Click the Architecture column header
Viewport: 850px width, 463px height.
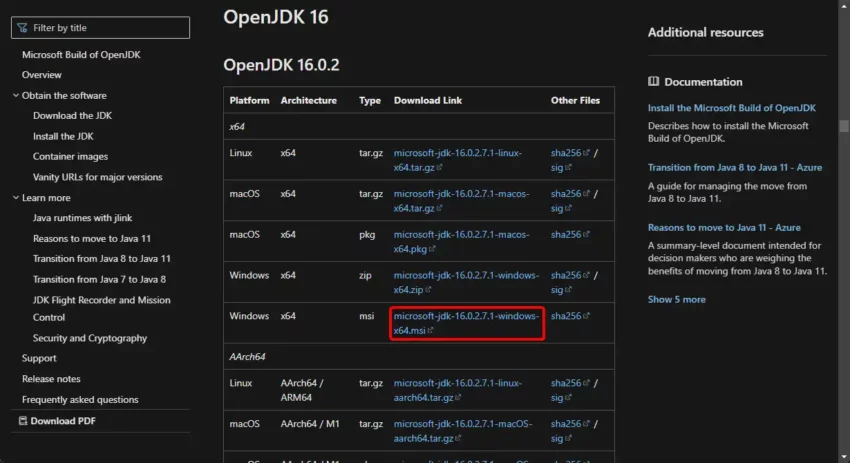(308, 100)
